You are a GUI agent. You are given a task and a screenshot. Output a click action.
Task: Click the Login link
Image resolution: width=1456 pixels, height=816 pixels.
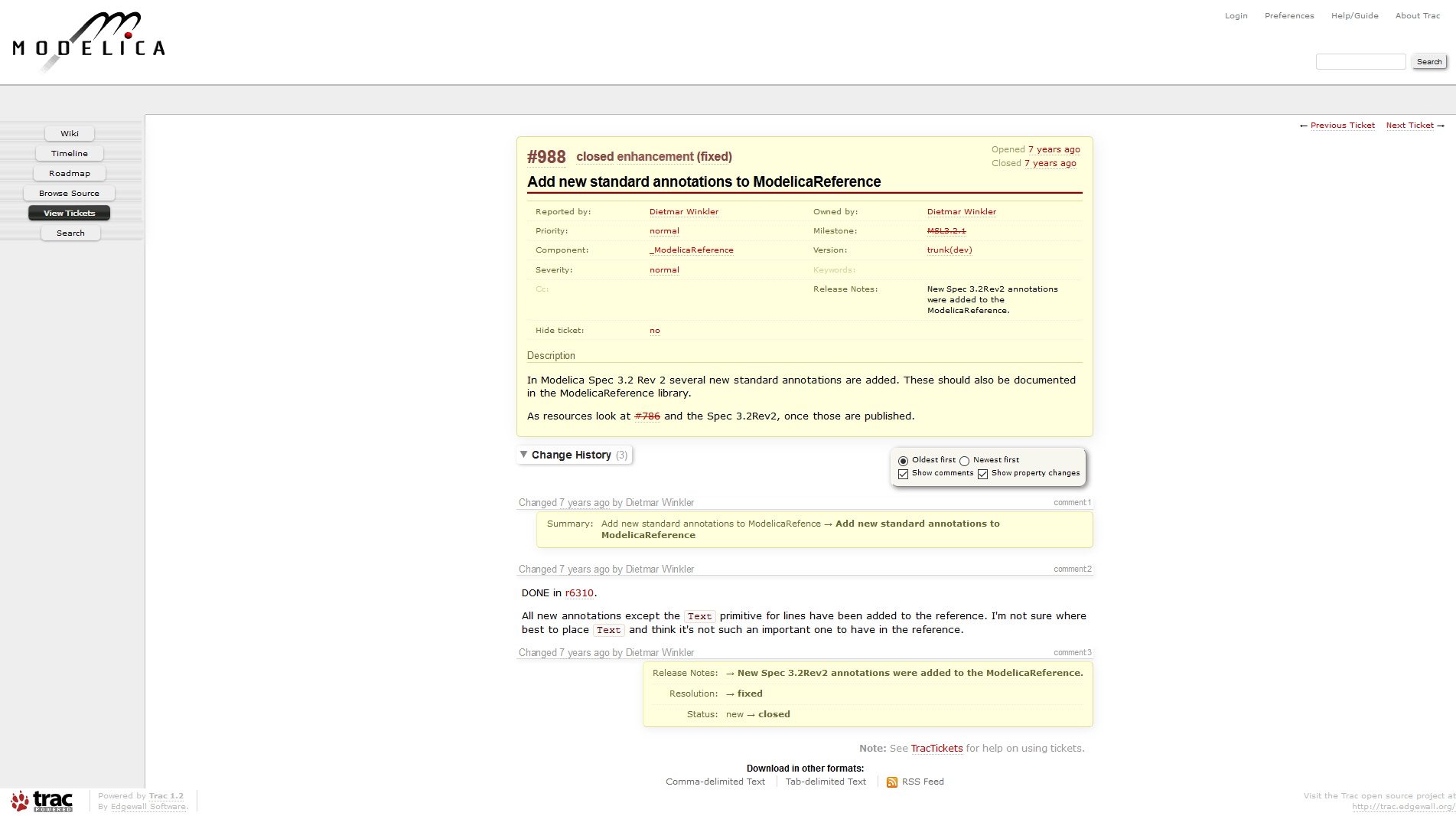click(1236, 15)
